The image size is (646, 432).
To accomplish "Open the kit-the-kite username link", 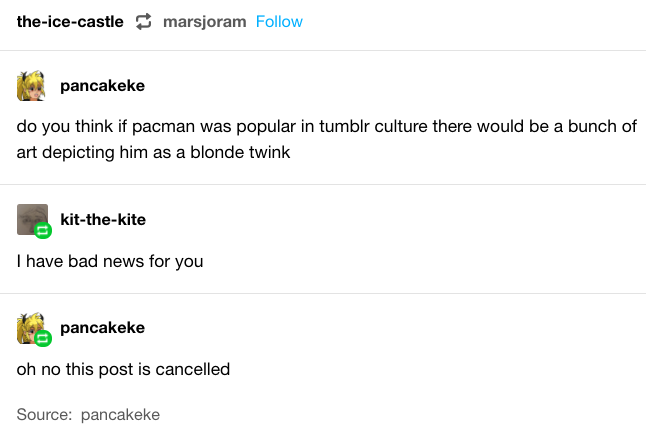I will pos(103,219).
